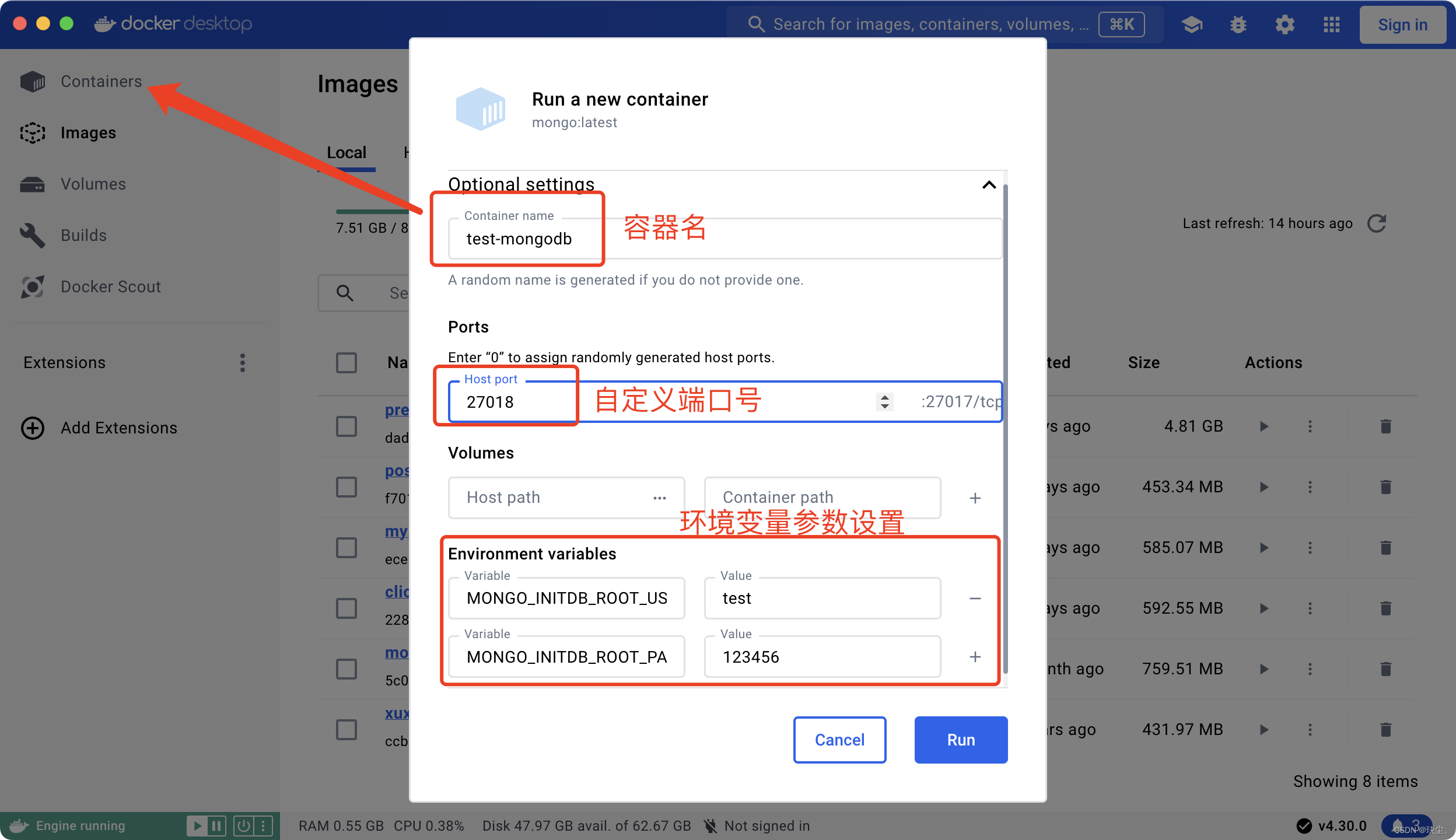This screenshot has width=1456, height=840.
Task: Browse the host path with the ellipsis icon
Action: coord(660,498)
